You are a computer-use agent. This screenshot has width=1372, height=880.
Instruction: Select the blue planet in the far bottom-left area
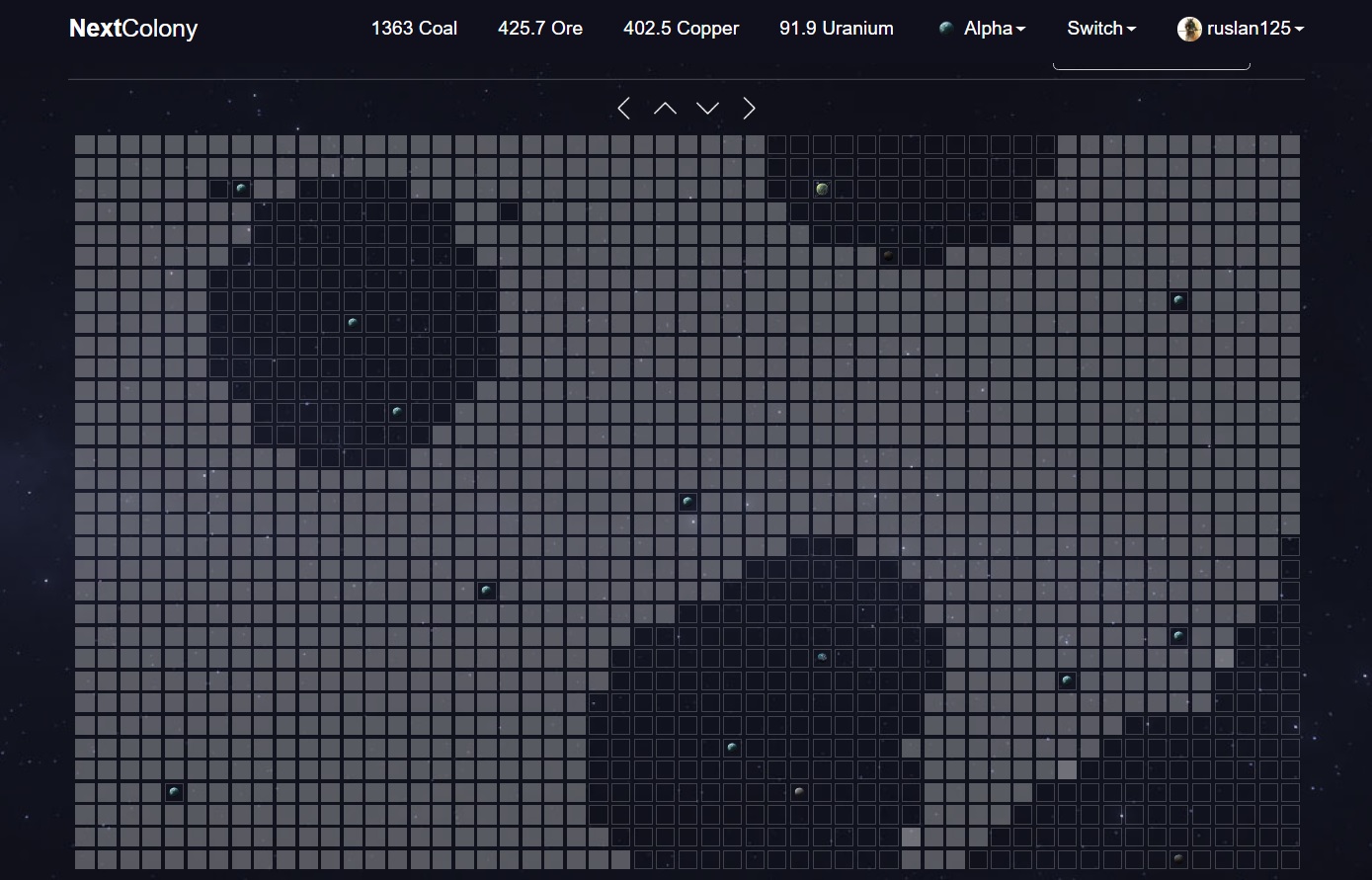click(x=174, y=792)
